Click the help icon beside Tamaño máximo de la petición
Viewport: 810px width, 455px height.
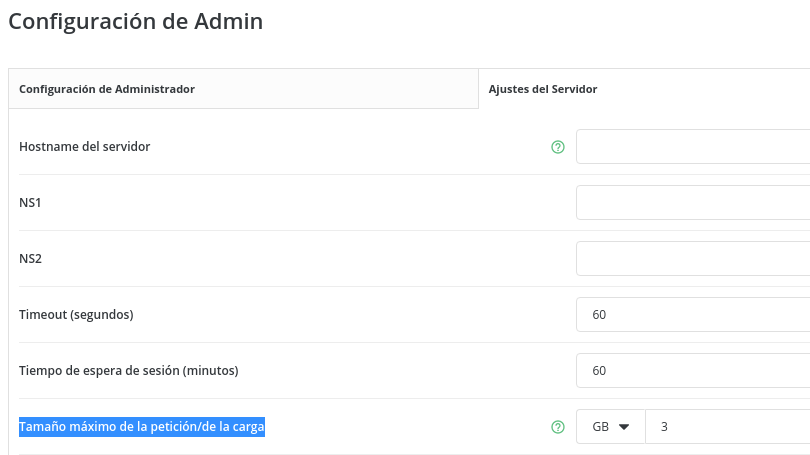click(558, 427)
